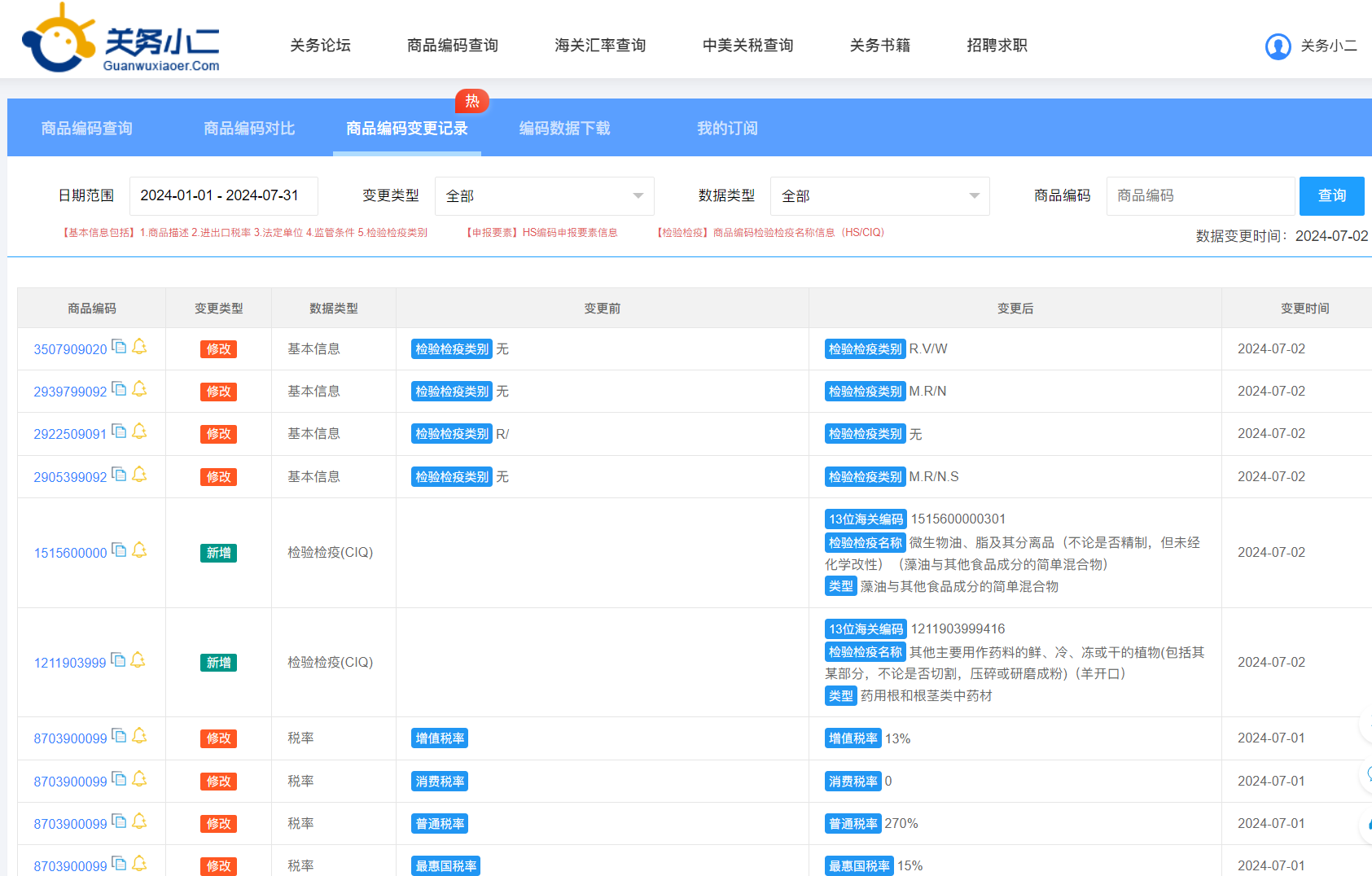Viewport: 1372px width, 876px height.
Task: Click bell icon in the 消费税率 row
Action: point(139,779)
